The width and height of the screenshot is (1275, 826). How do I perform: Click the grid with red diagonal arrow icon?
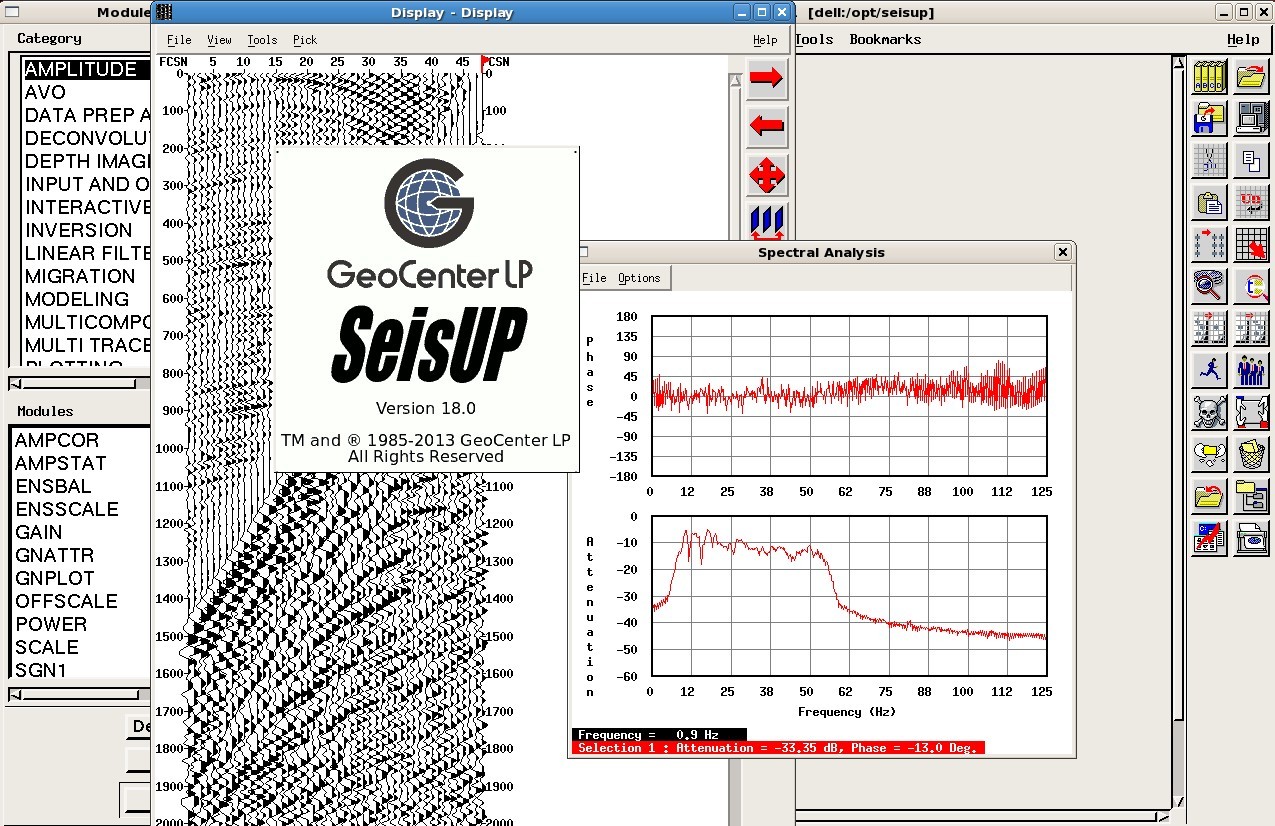pyautogui.click(x=1251, y=245)
